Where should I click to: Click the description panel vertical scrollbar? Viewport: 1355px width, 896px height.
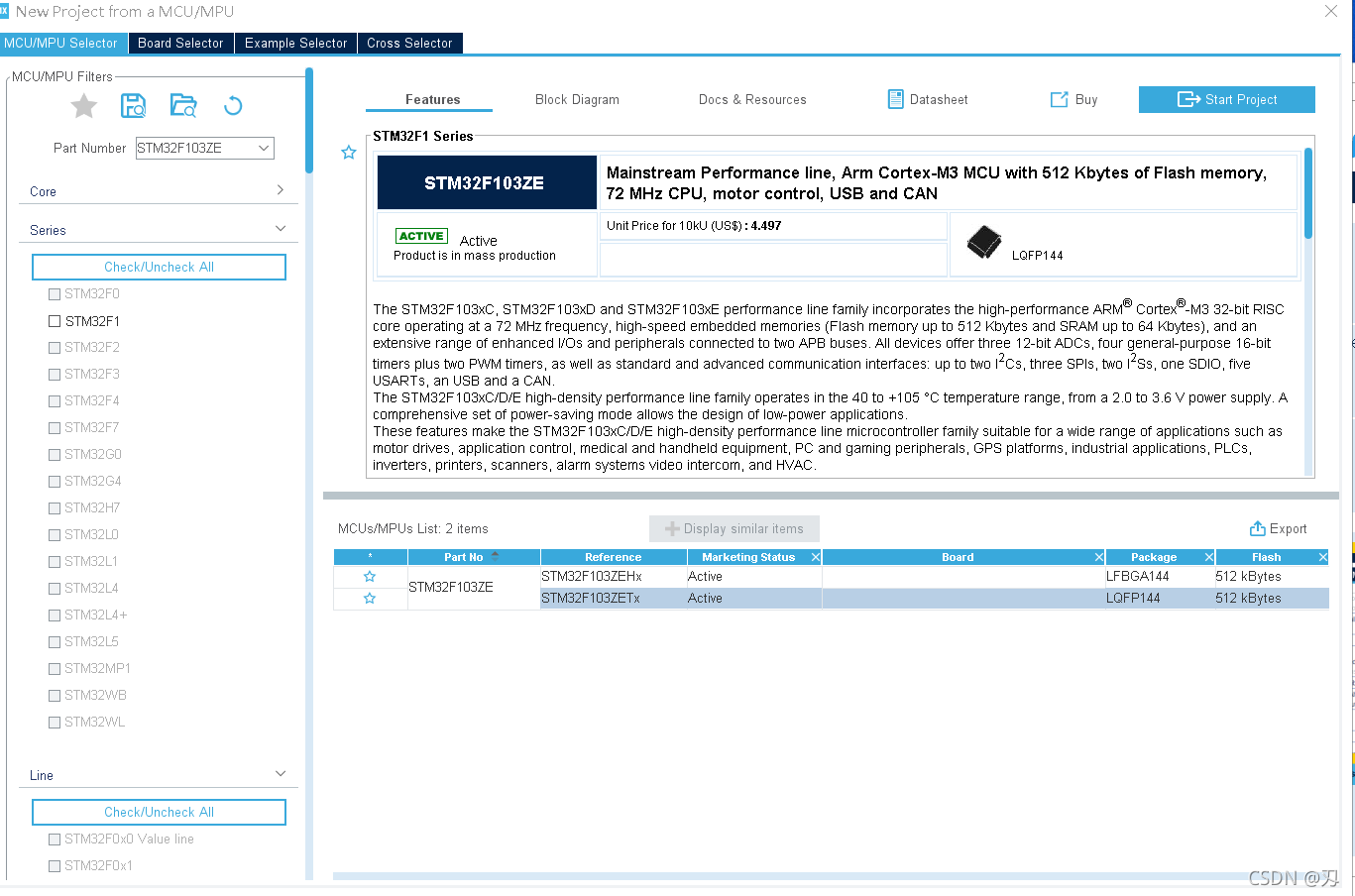pyautogui.click(x=1308, y=193)
